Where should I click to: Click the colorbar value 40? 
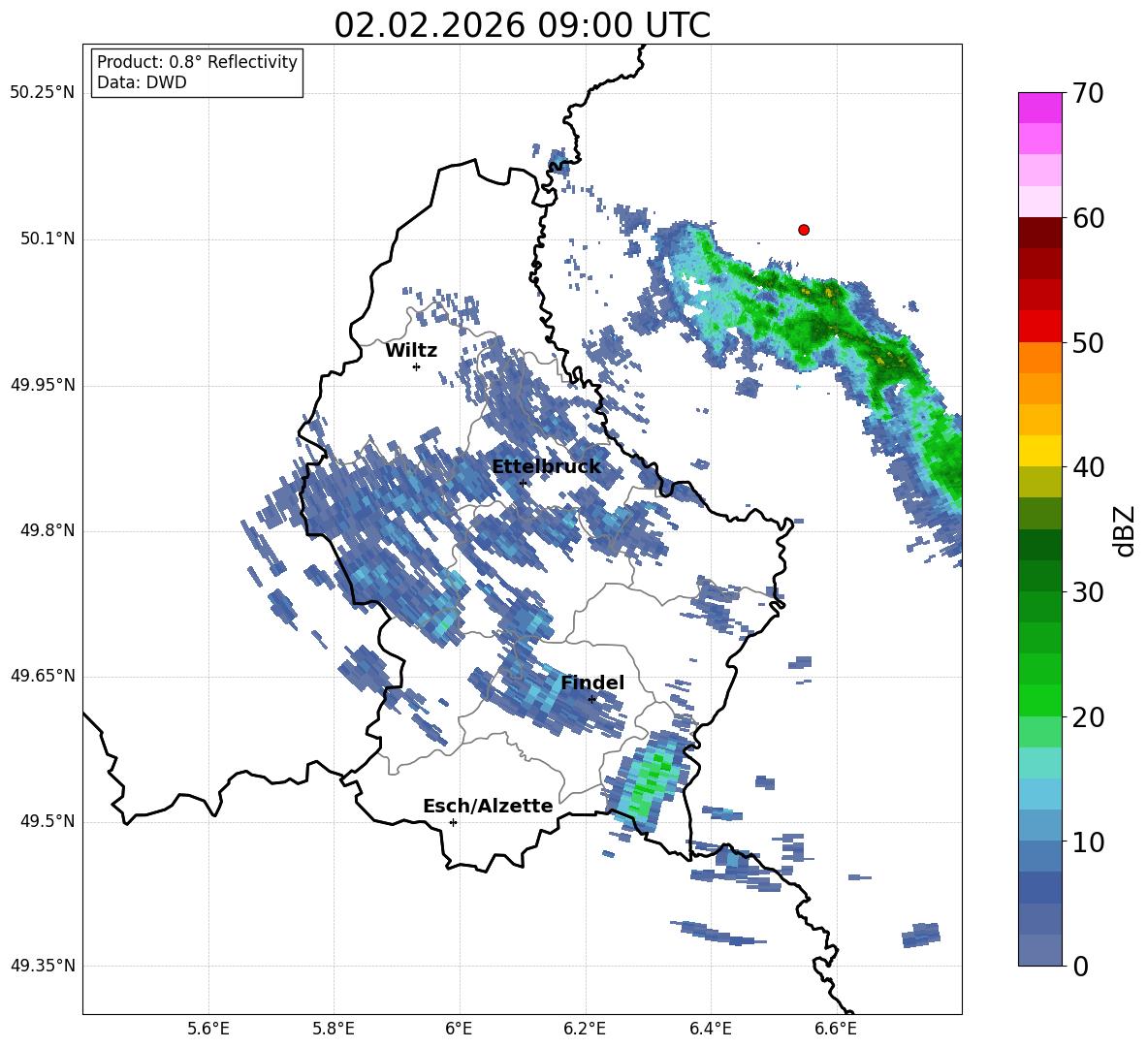tap(1088, 467)
